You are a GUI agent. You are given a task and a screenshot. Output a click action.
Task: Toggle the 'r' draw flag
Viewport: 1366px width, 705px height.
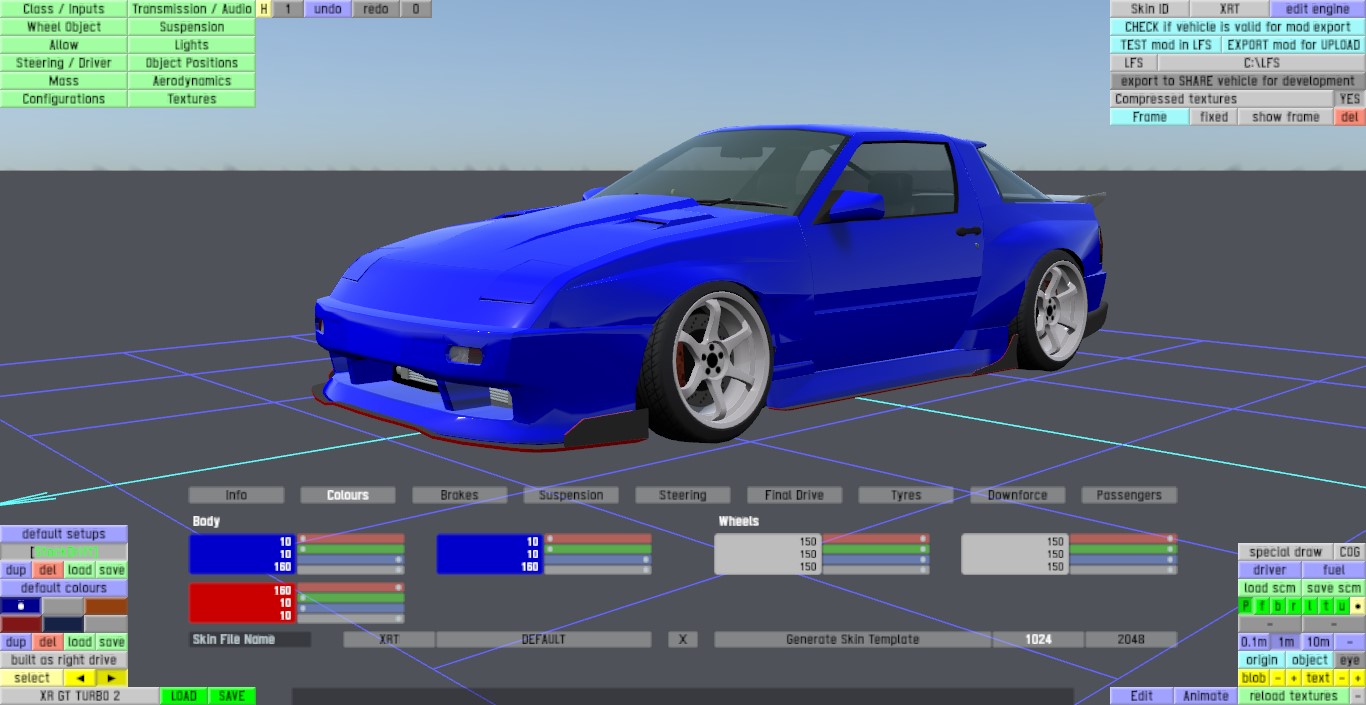point(1294,606)
